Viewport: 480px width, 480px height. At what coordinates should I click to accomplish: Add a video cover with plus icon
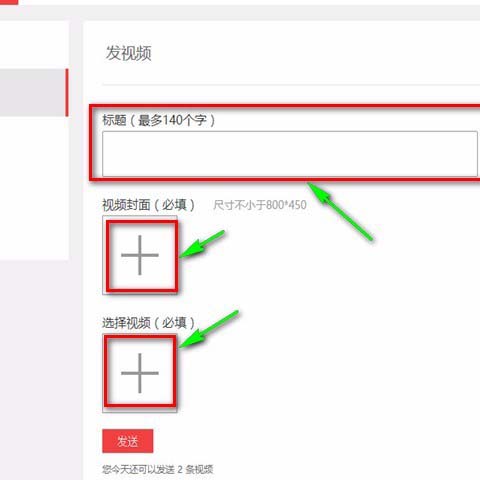[140, 255]
